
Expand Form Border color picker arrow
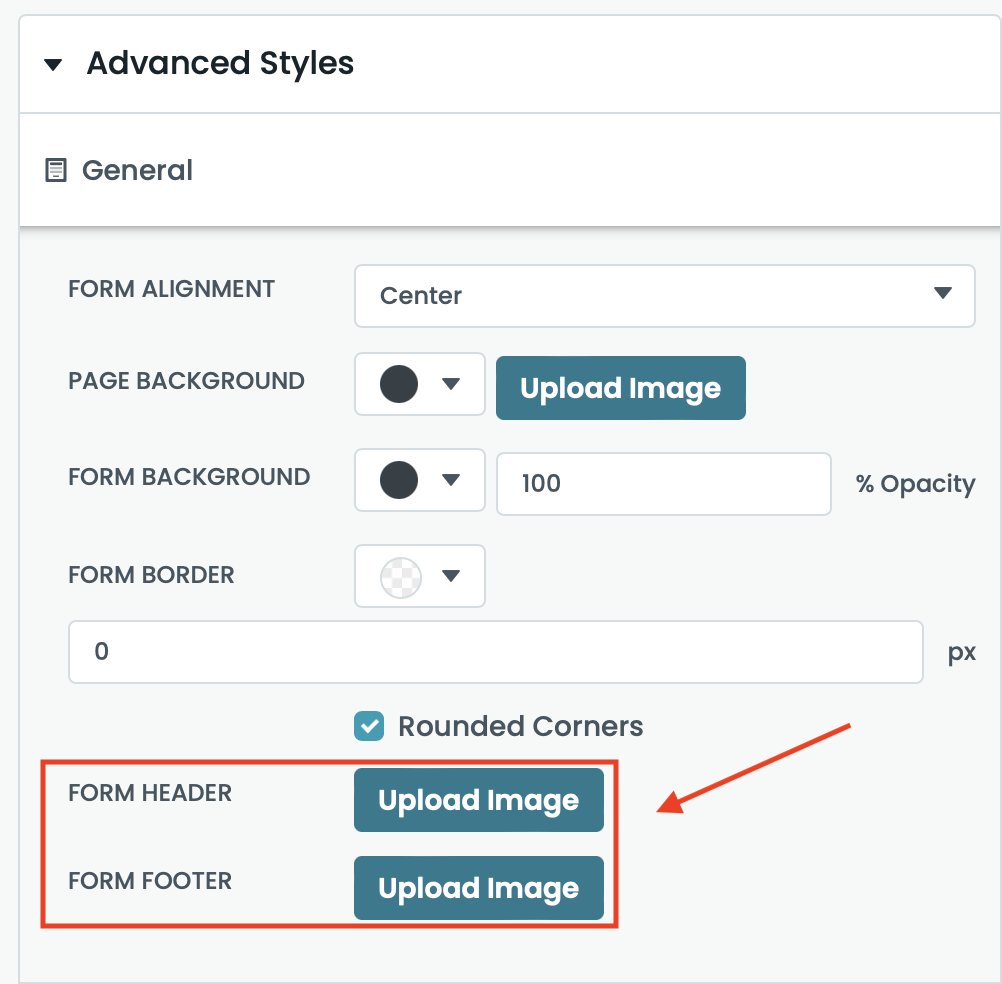click(450, 576)
